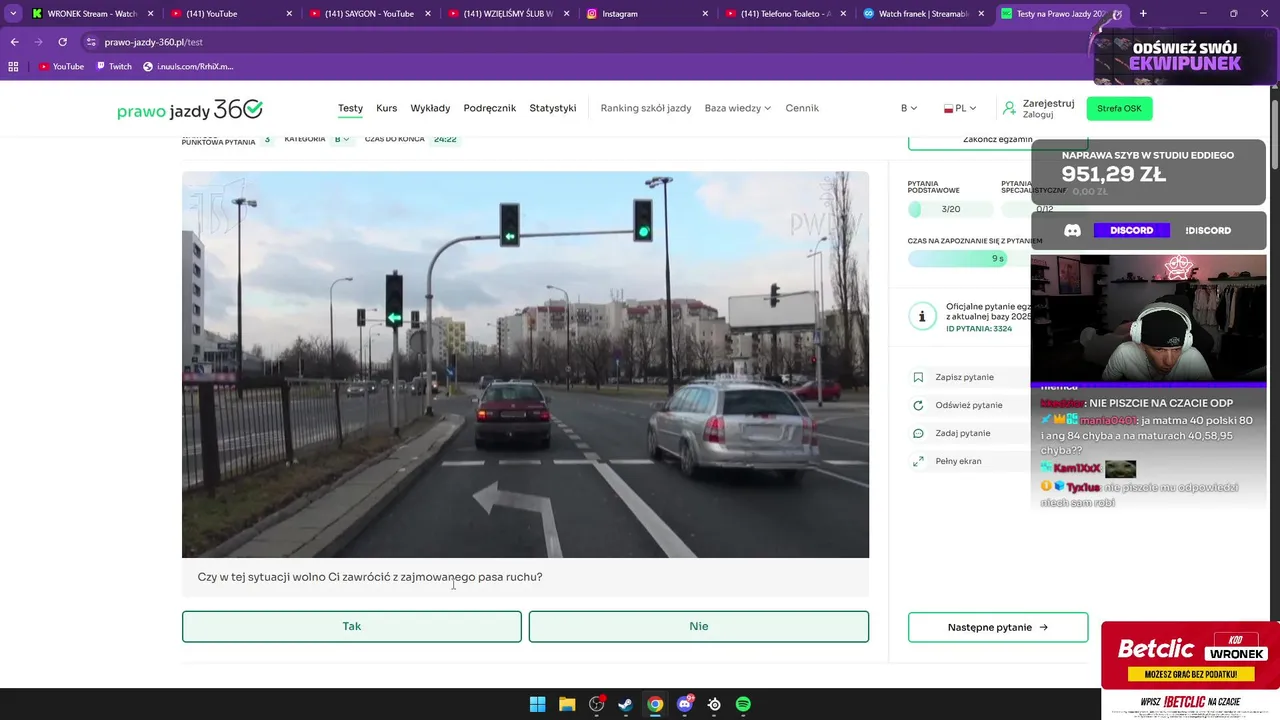1280x720 pixels.
Task: Click the refresh icon beside Odśwież pytanie
Action: (x=918, y=405)
